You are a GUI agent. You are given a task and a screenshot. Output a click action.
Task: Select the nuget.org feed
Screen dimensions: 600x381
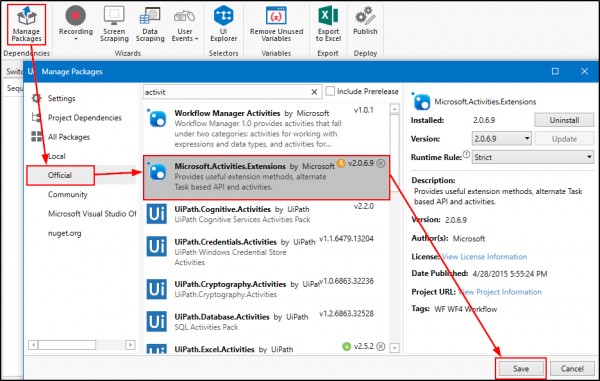pos(64,233)
